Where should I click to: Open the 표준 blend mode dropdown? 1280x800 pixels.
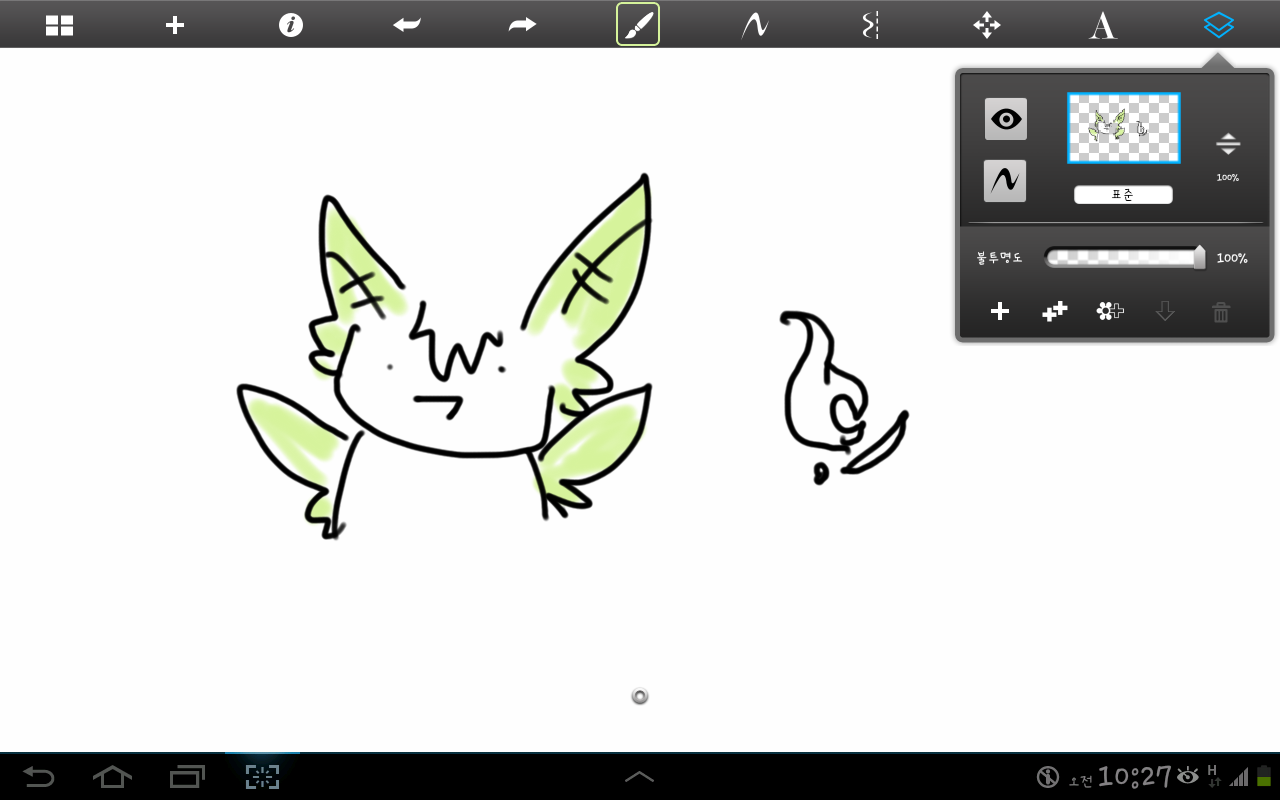1123,195
